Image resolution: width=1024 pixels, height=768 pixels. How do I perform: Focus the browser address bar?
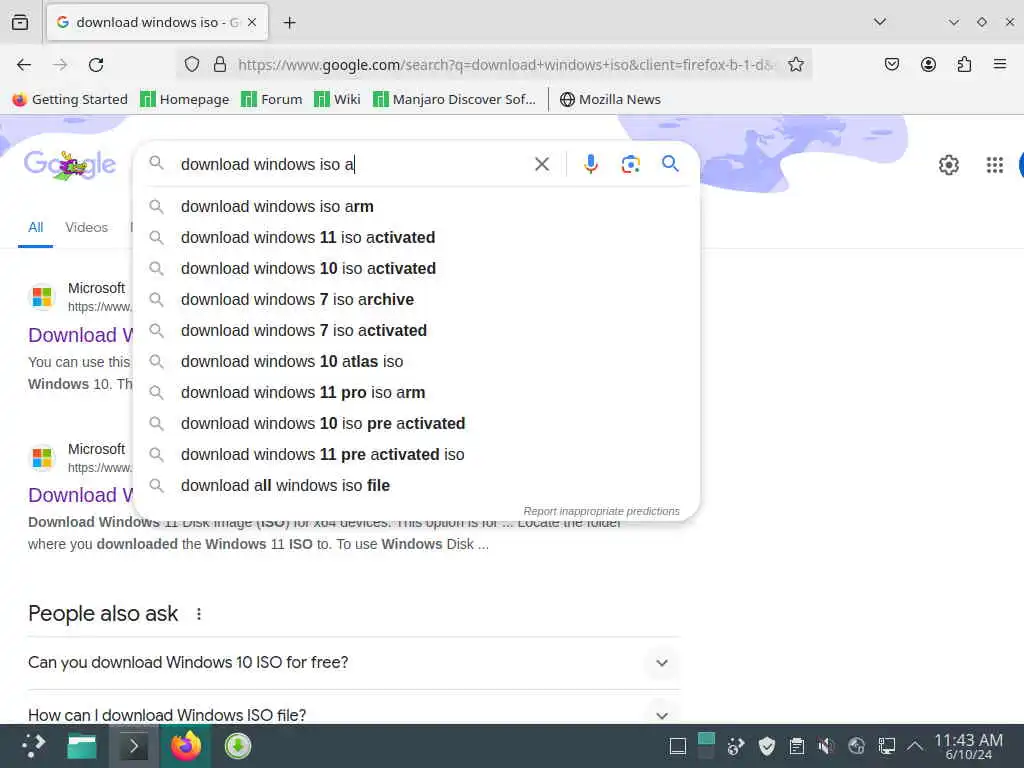coord(506,64)
